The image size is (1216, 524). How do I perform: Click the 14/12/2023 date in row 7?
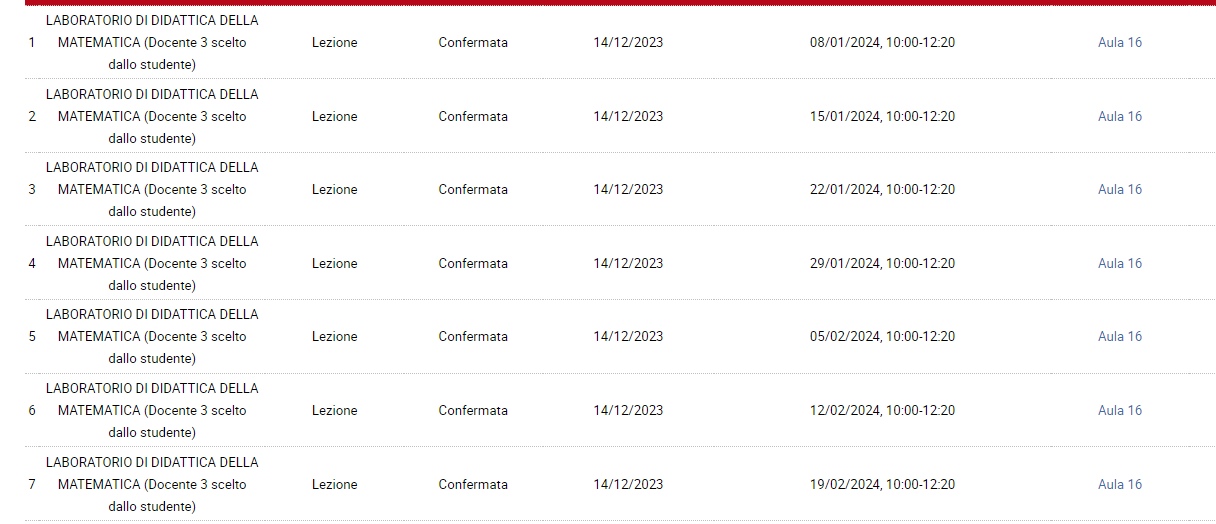point(628,485)
